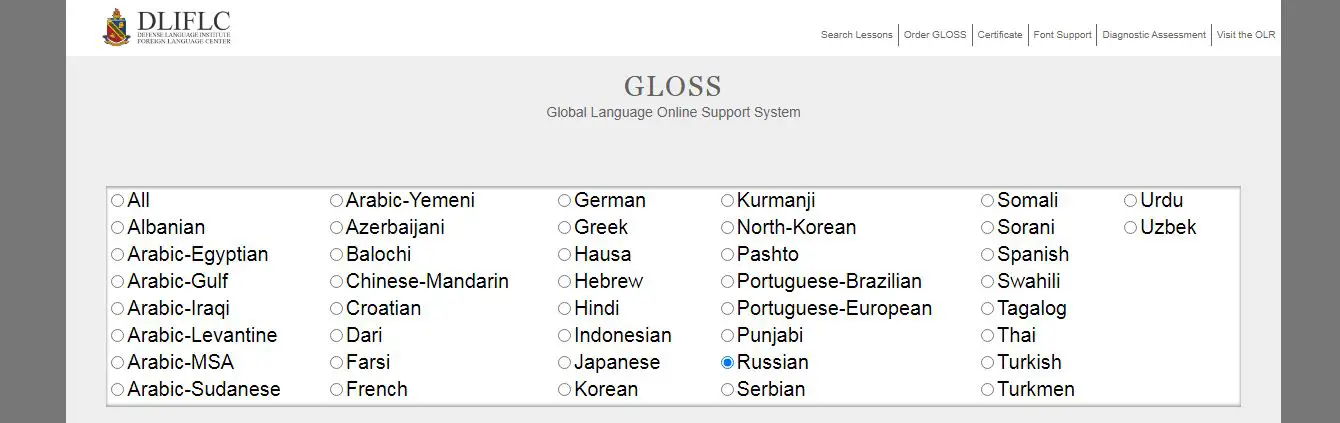1340x423 pixels.
Task: Open the Order GLOSS link
Action: 935,35
